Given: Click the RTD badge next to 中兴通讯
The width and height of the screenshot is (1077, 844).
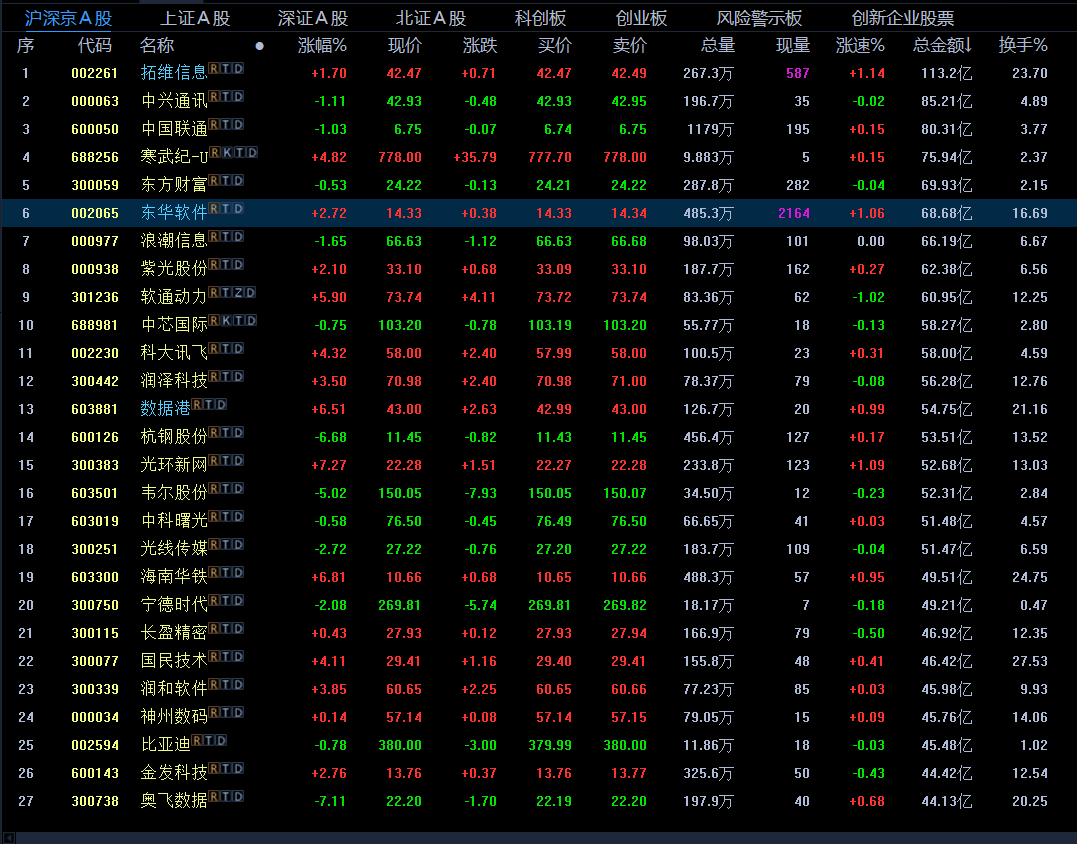Looking at the screenshot, I should click(227, 97).
